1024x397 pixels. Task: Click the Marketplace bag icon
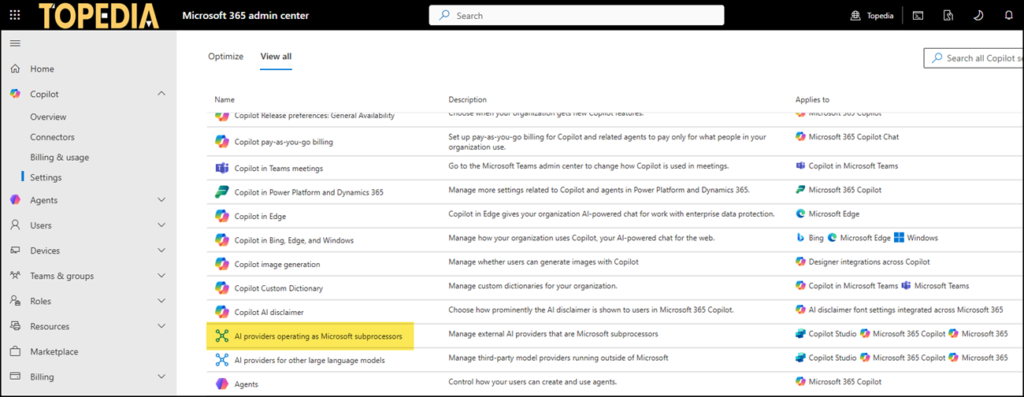click(x=16, y=351)
